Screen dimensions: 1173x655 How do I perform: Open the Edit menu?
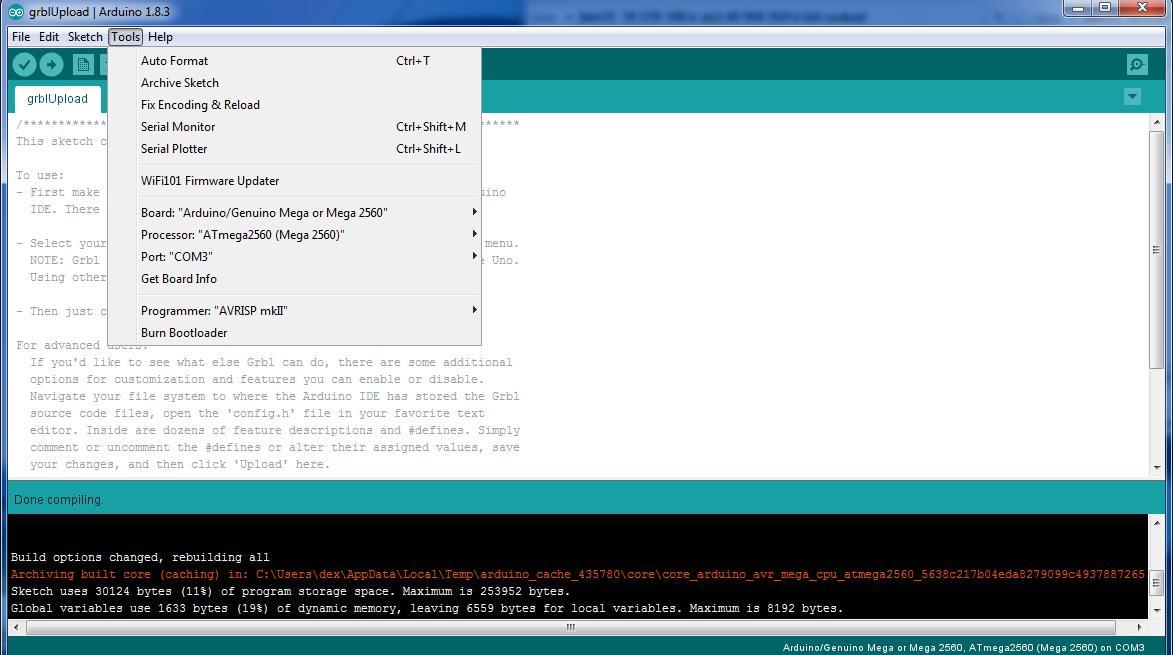49,37
